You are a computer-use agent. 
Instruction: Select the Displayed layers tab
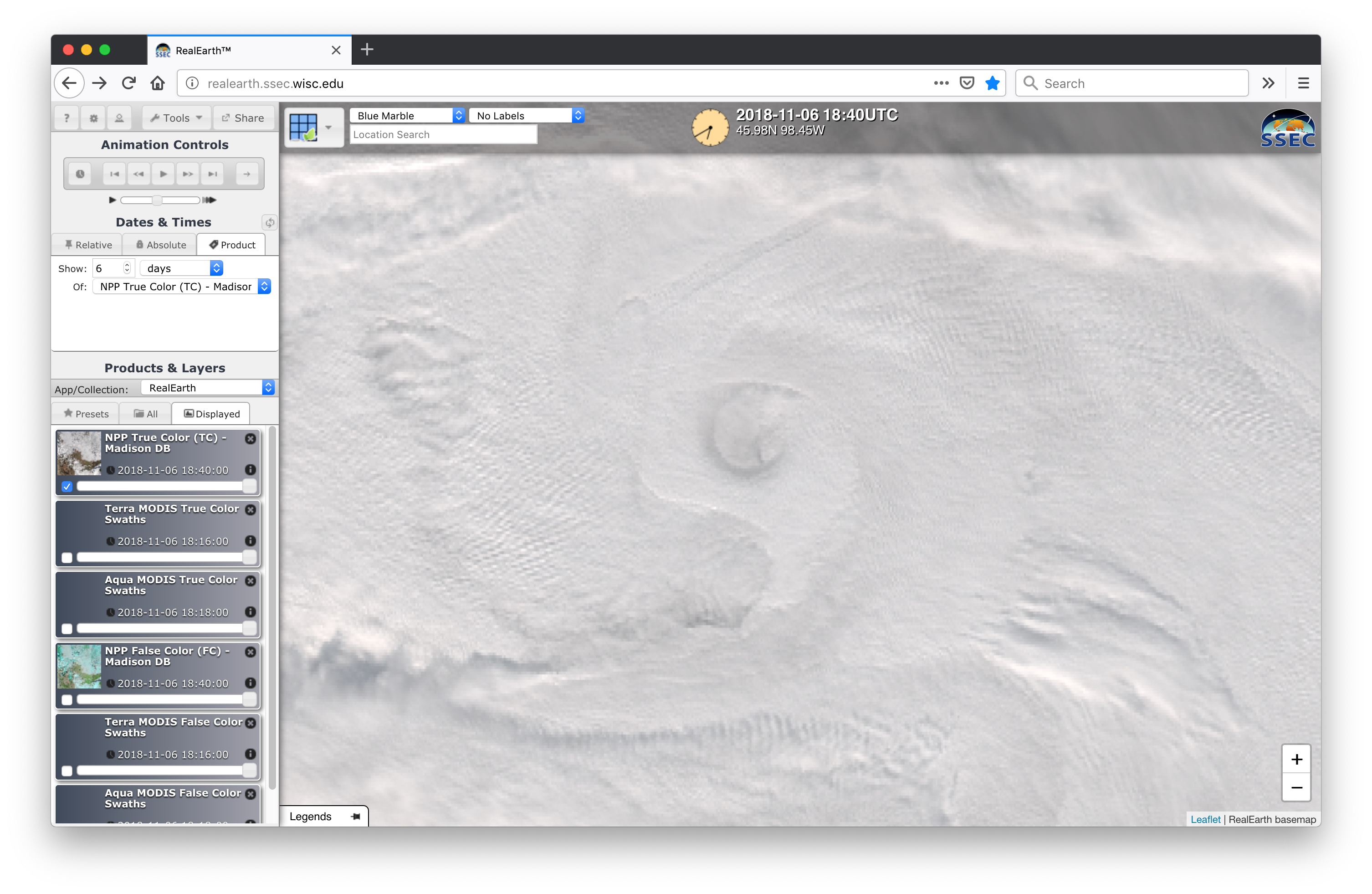[211, 414]
